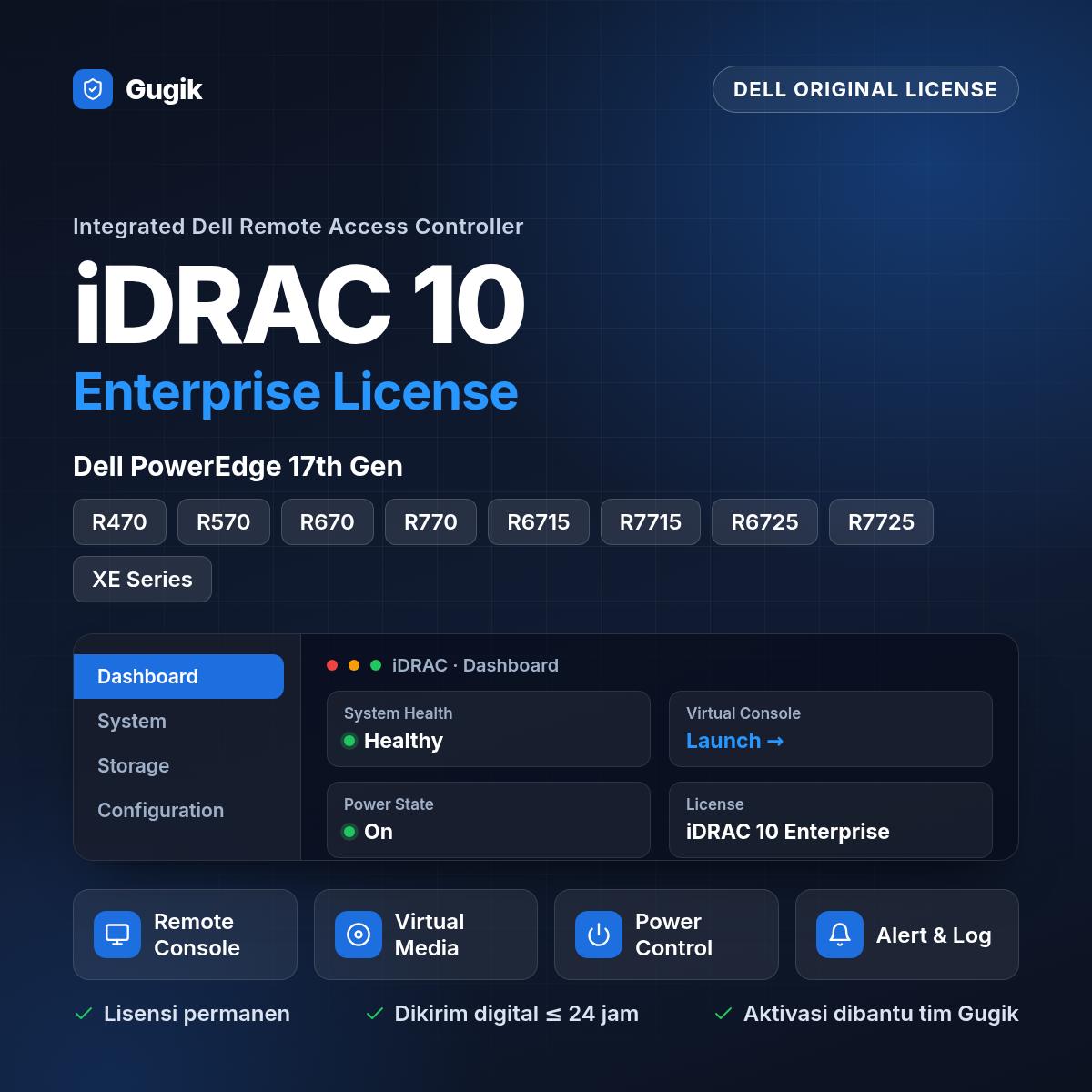This screenshot has height=1092, width=1092.
Task: Click the Alert & Log bell icon
Action: (x=840, y=935)
